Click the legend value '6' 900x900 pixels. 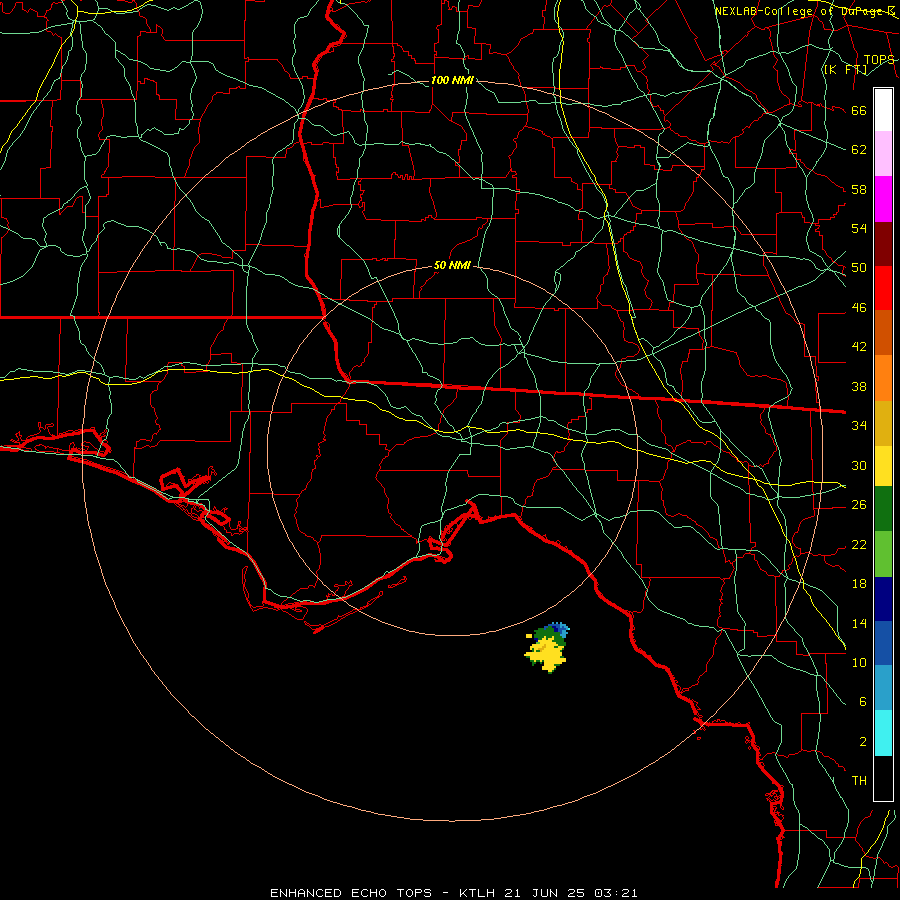863,701
